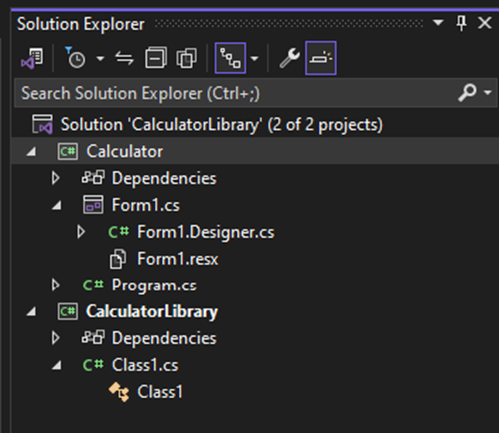500x433 pixels.
Task: Open the Solution Explorer window position menu
Action: (x=438, y=23)
